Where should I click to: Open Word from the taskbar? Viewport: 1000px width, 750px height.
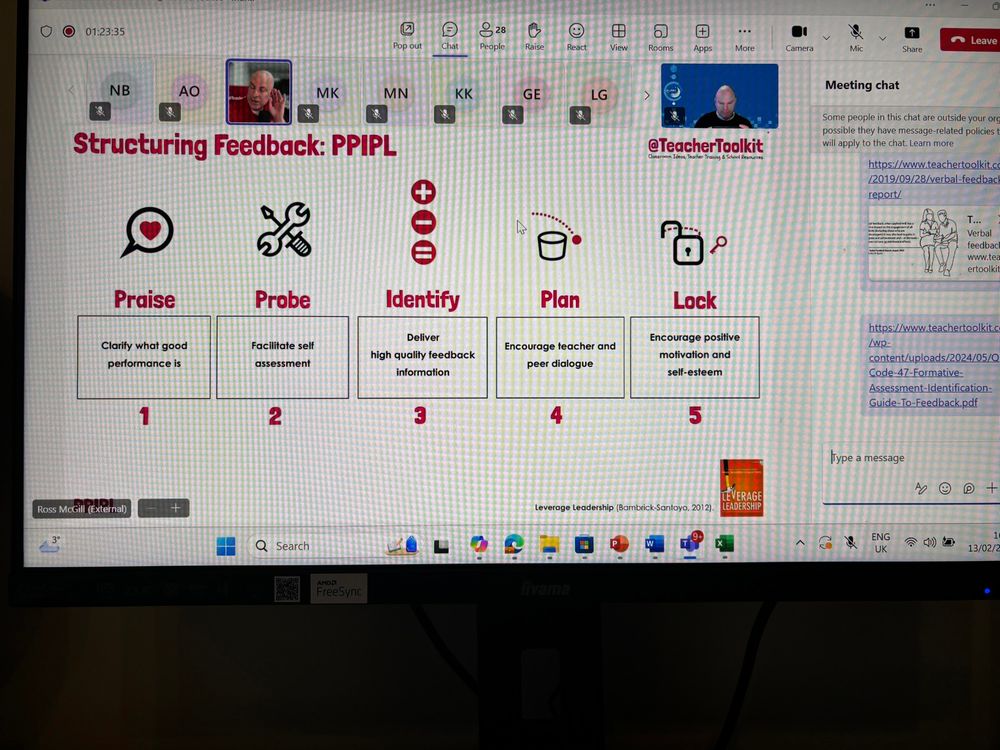pyautogui.click(x=654, y=544)
